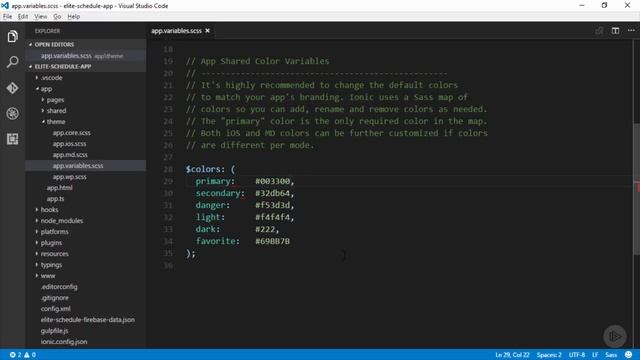The image size is (640, 360).
Task: Click the $colors variable on line 28
Action: [x=203, y=169]
